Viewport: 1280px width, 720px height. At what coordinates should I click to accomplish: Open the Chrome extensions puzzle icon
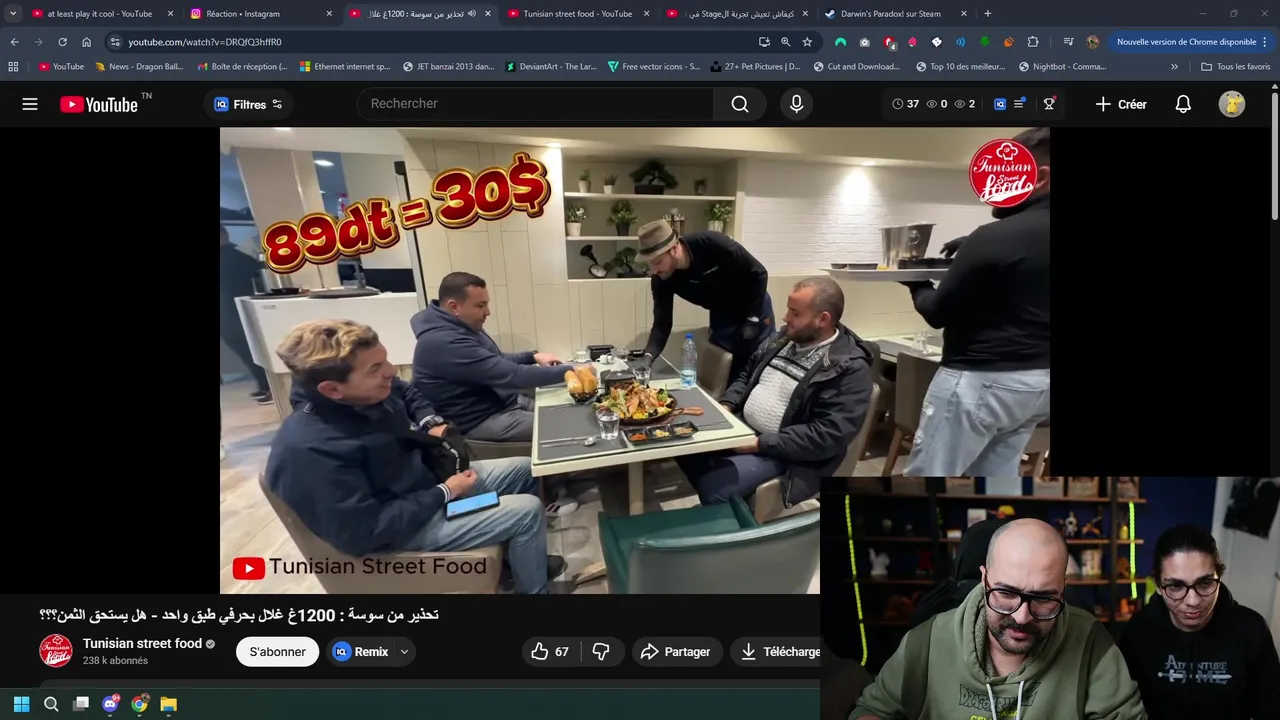pyautogui.click(x=1033, y=42)
